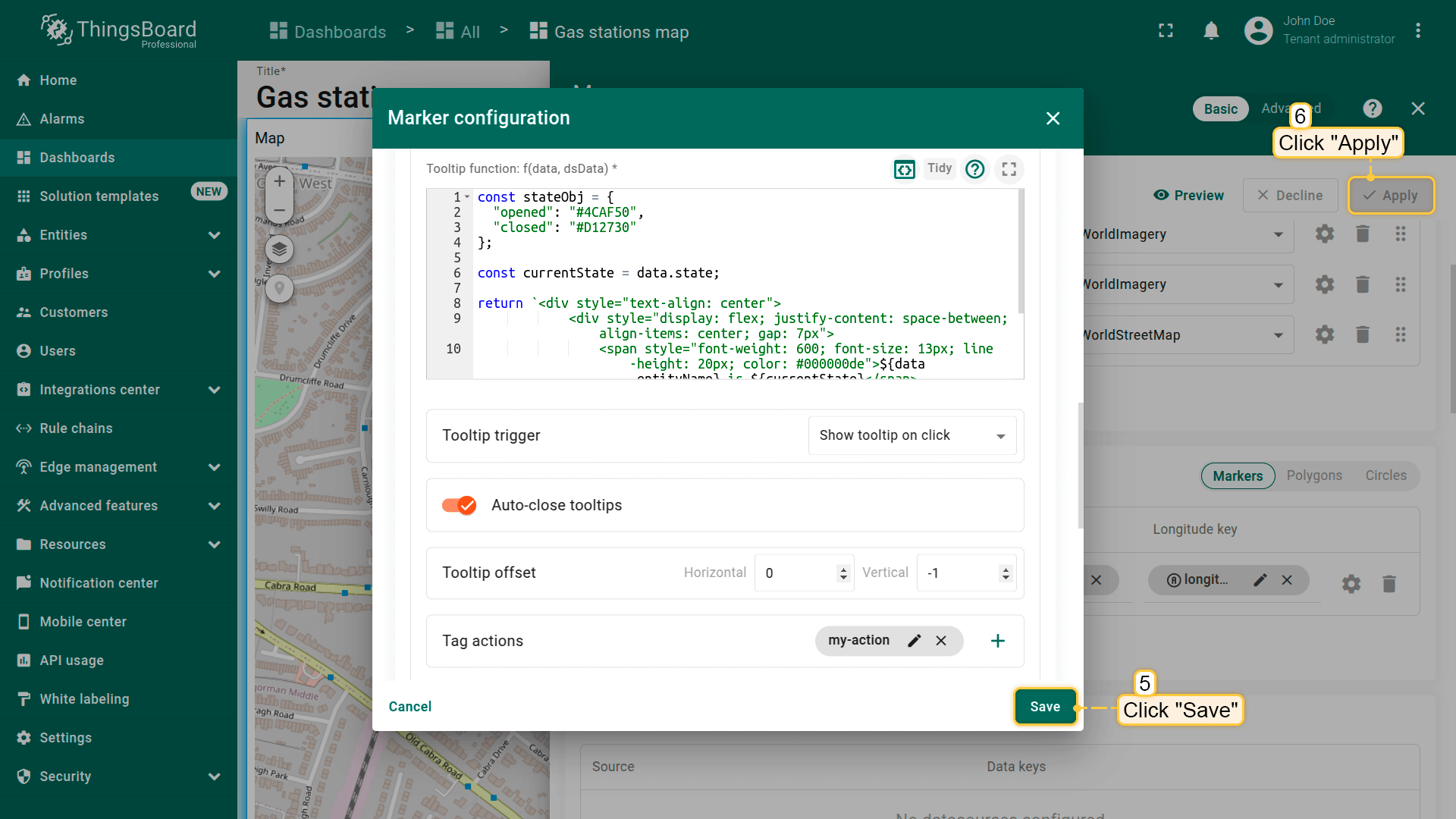Image resolution: width=1456 pixels, height=819 pixels.
Task: Add a new tag action
Action: point(997,641)
